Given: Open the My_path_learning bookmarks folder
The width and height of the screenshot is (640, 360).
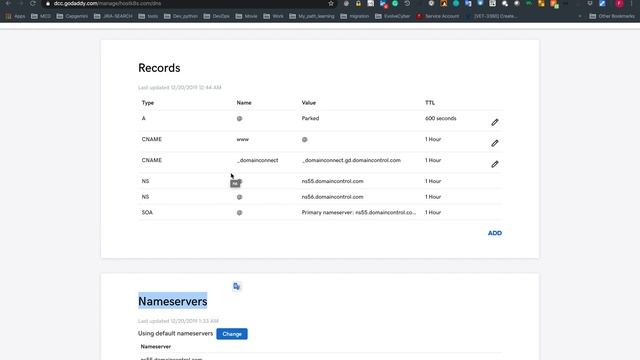Looking at the screenshot, I should (312, 16).
